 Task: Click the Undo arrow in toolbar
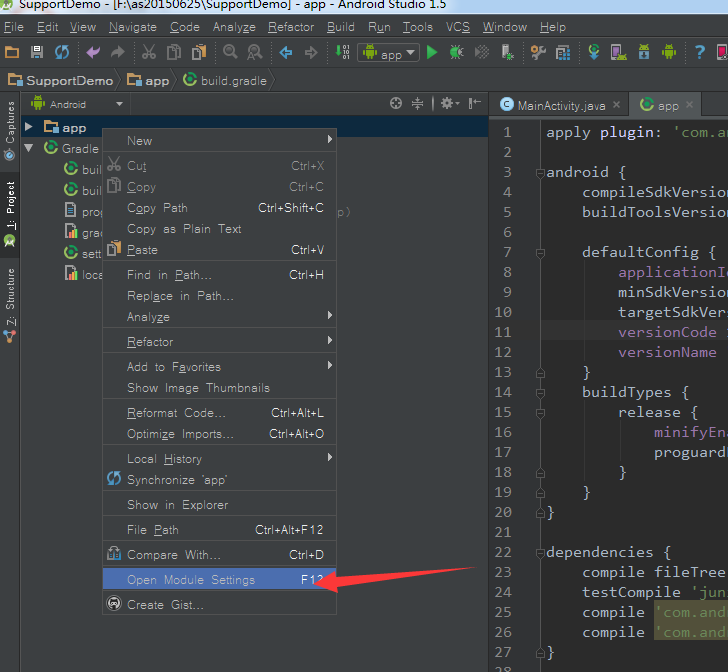(x=93, y=53)
